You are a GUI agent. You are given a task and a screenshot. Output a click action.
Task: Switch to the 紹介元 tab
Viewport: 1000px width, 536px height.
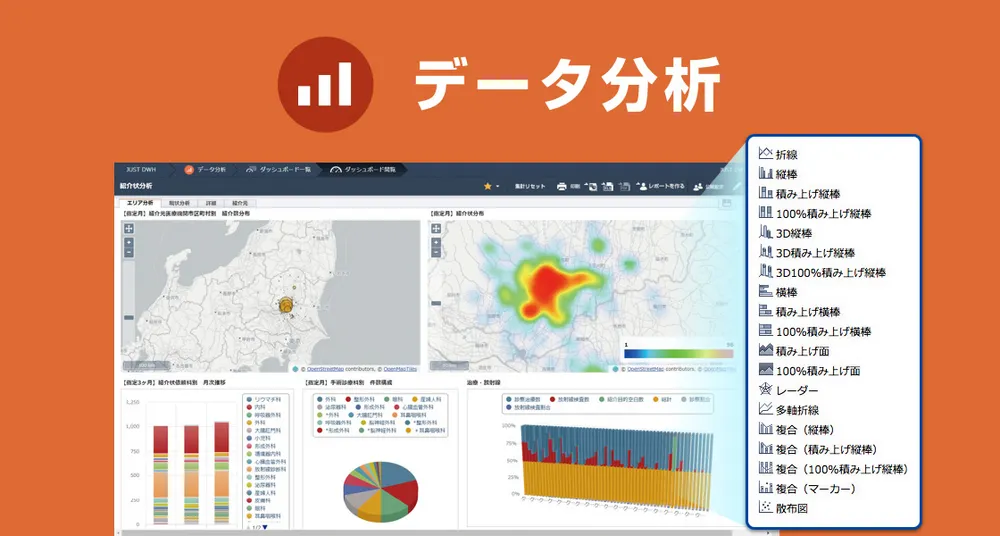coord(240,203)
